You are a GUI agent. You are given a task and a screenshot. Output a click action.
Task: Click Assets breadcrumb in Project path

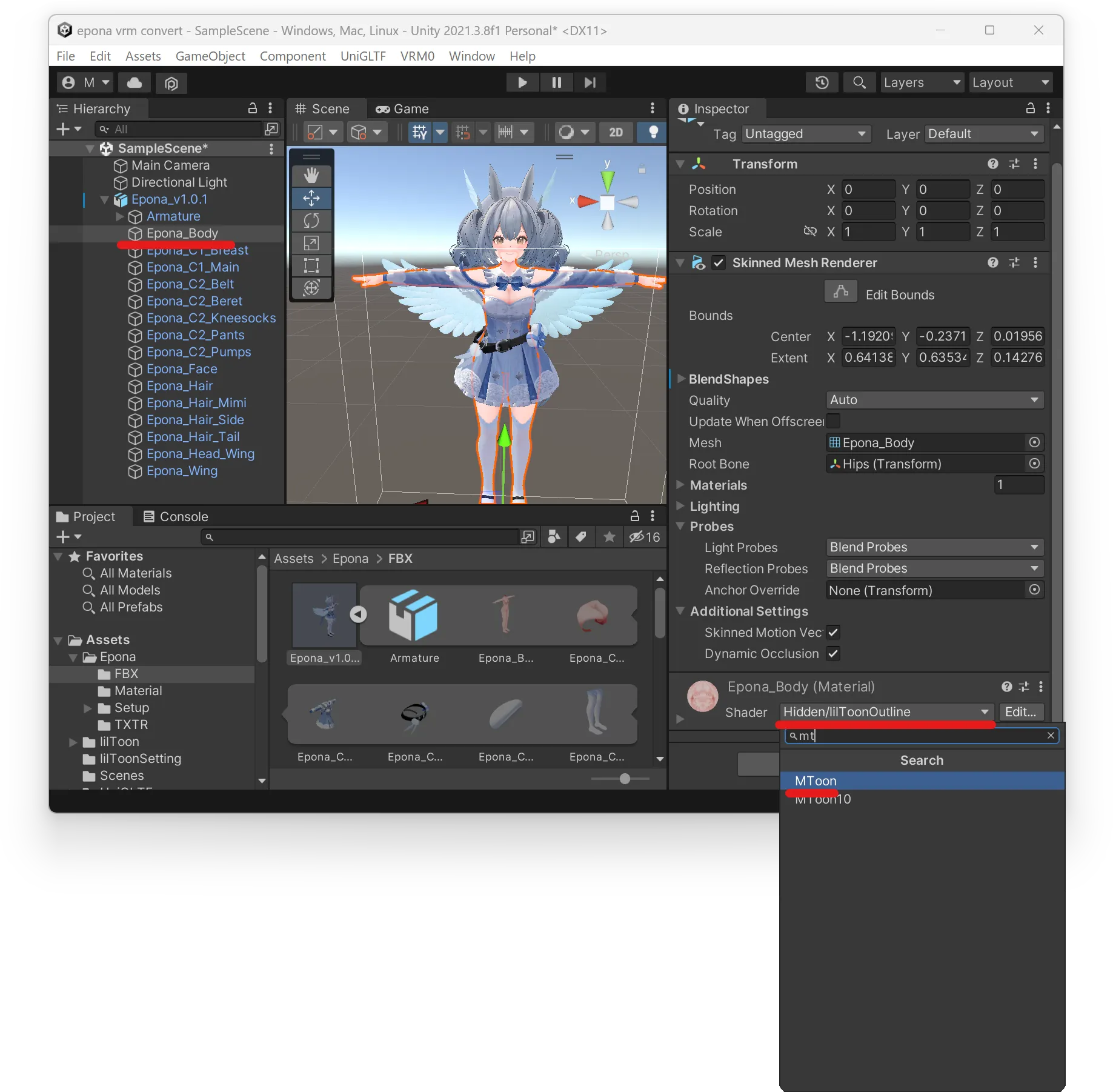coord(294,559)
